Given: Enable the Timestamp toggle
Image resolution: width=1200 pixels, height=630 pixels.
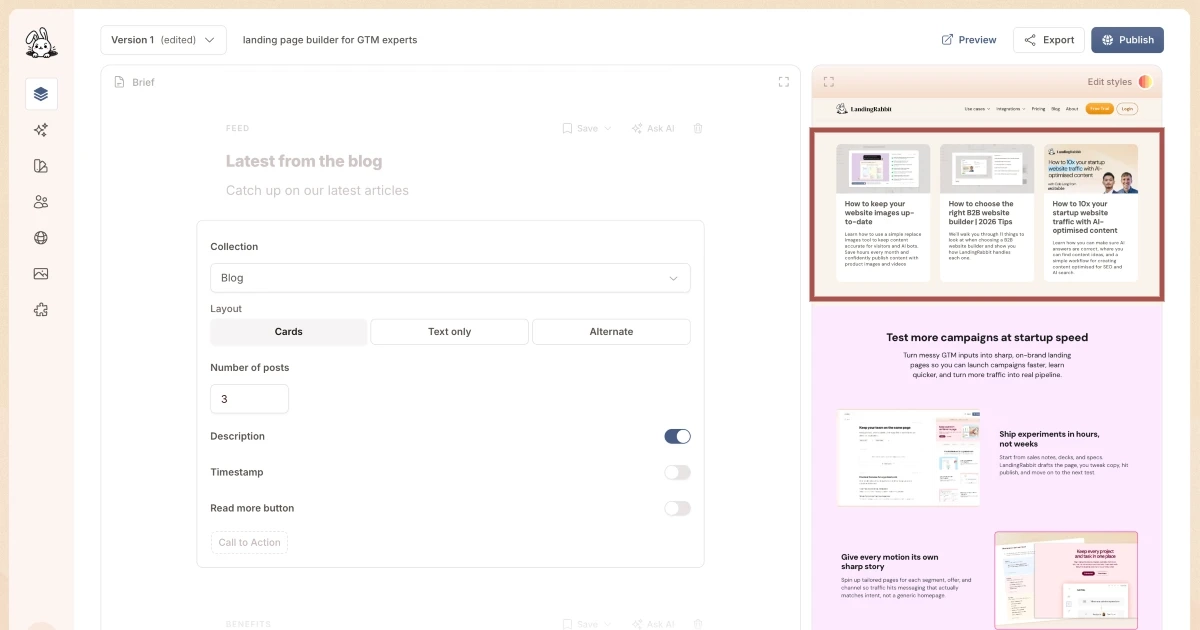Looking at the screenshot, I should pyautogui.click(x=677, y=472).
